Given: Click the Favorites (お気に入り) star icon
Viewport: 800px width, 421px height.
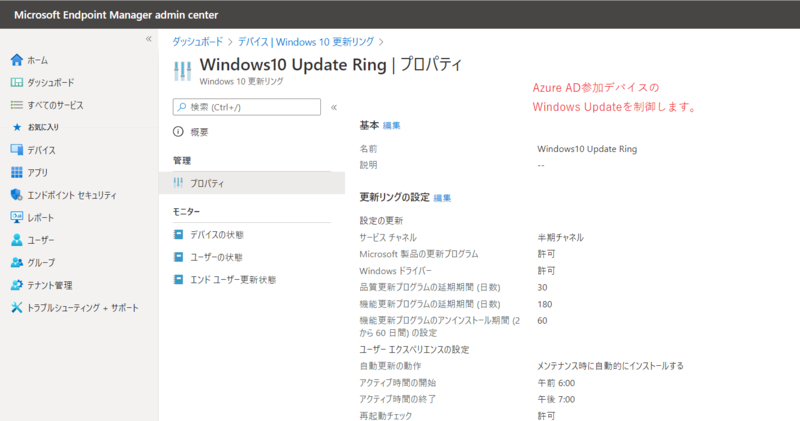Looking at the screenshot, I should coord(17,127).
